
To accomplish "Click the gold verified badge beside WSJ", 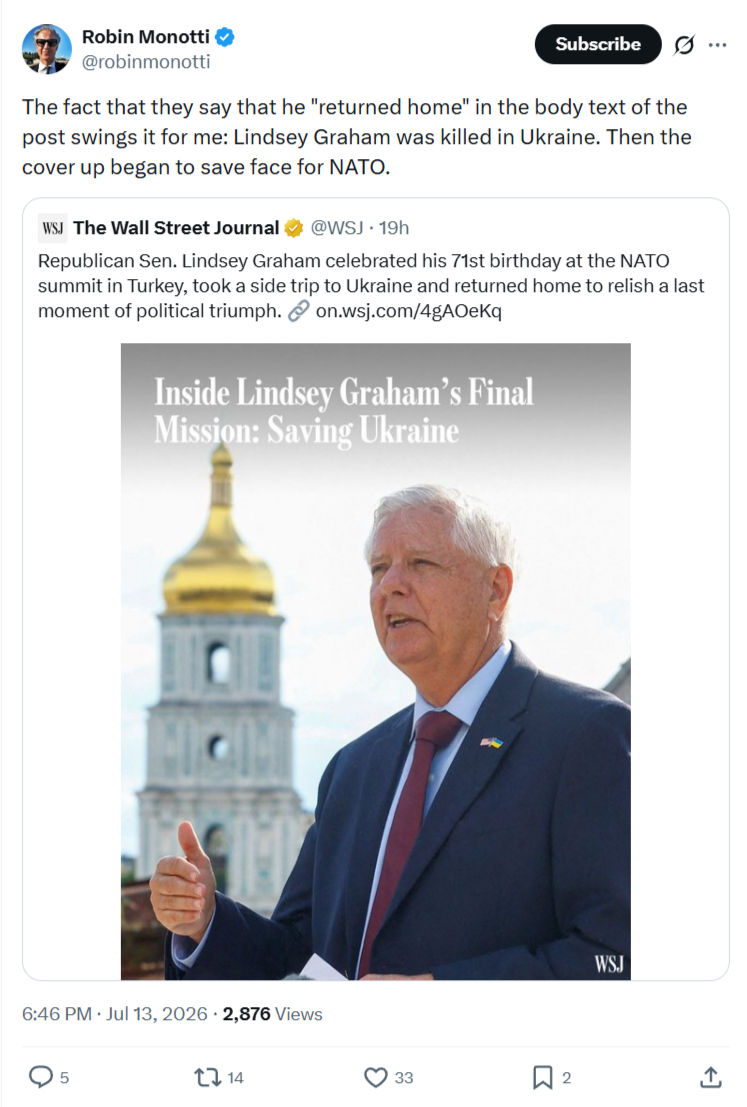I will pyautogui.click(x=294, y=228).
